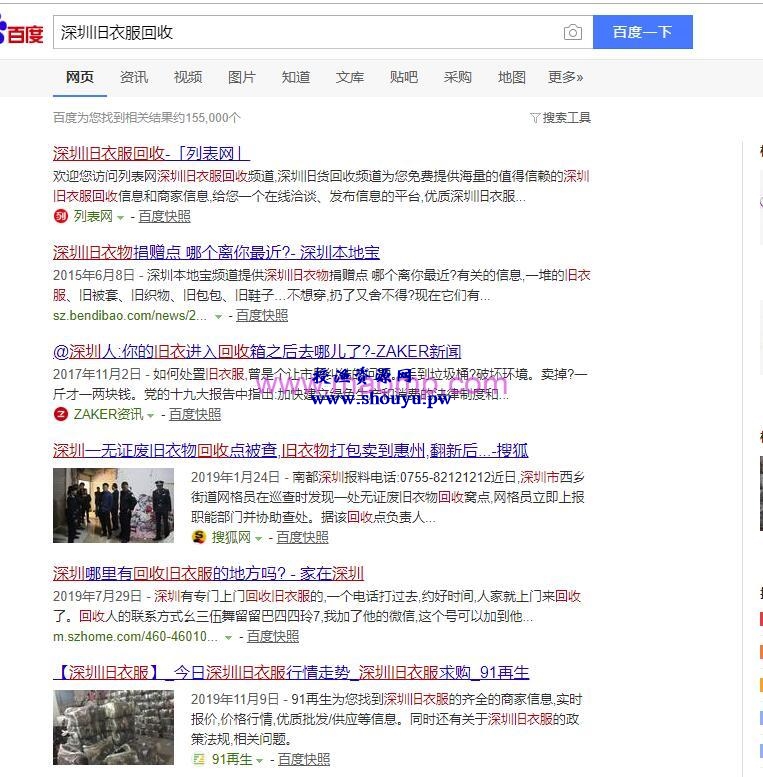The width and height of the screenshot is (763, 777).
Task: Click the date 2015年6月8日 in the snippet
Action: coord(94,275)
